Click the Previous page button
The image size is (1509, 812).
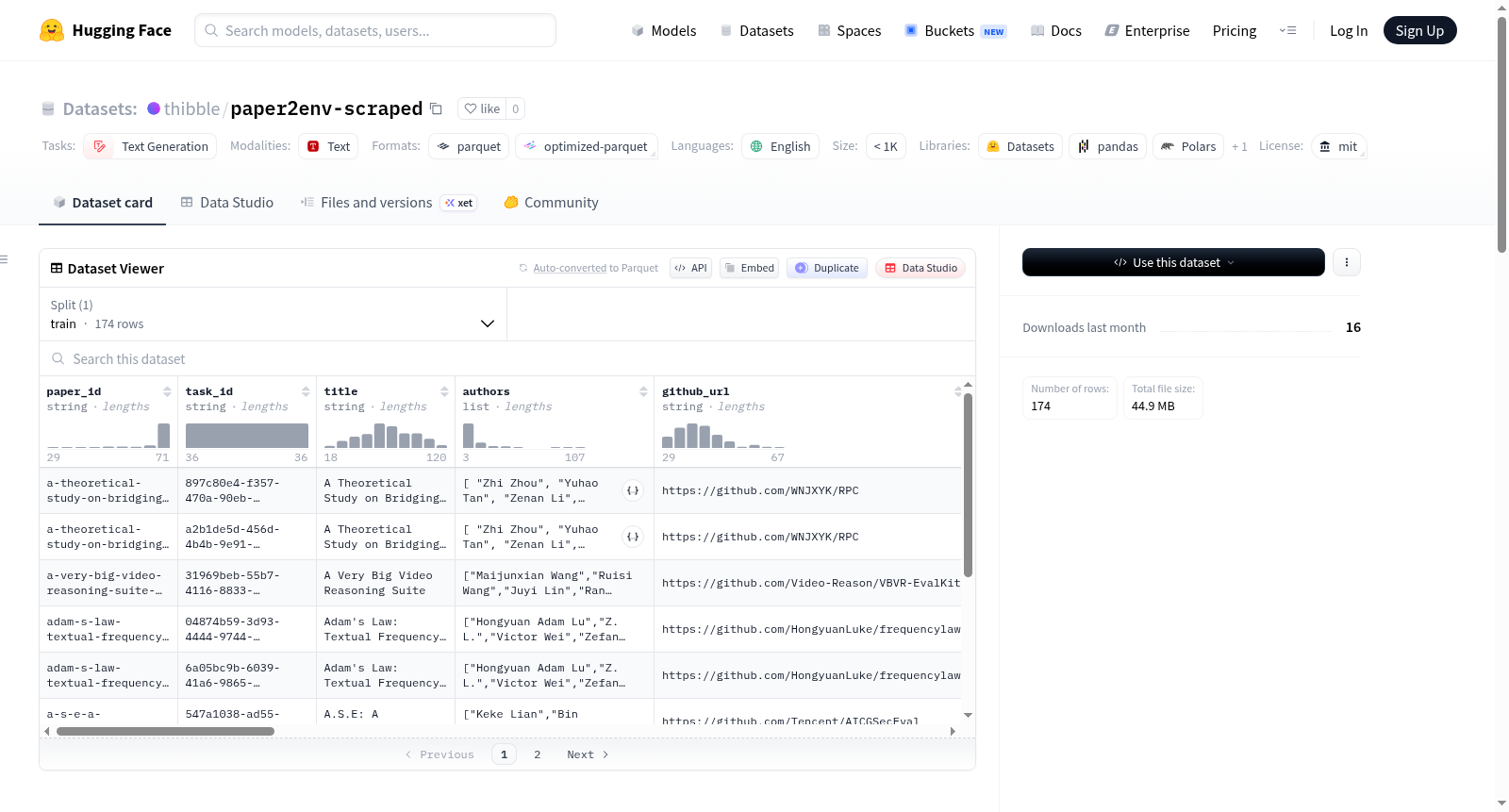click(439, 754)
